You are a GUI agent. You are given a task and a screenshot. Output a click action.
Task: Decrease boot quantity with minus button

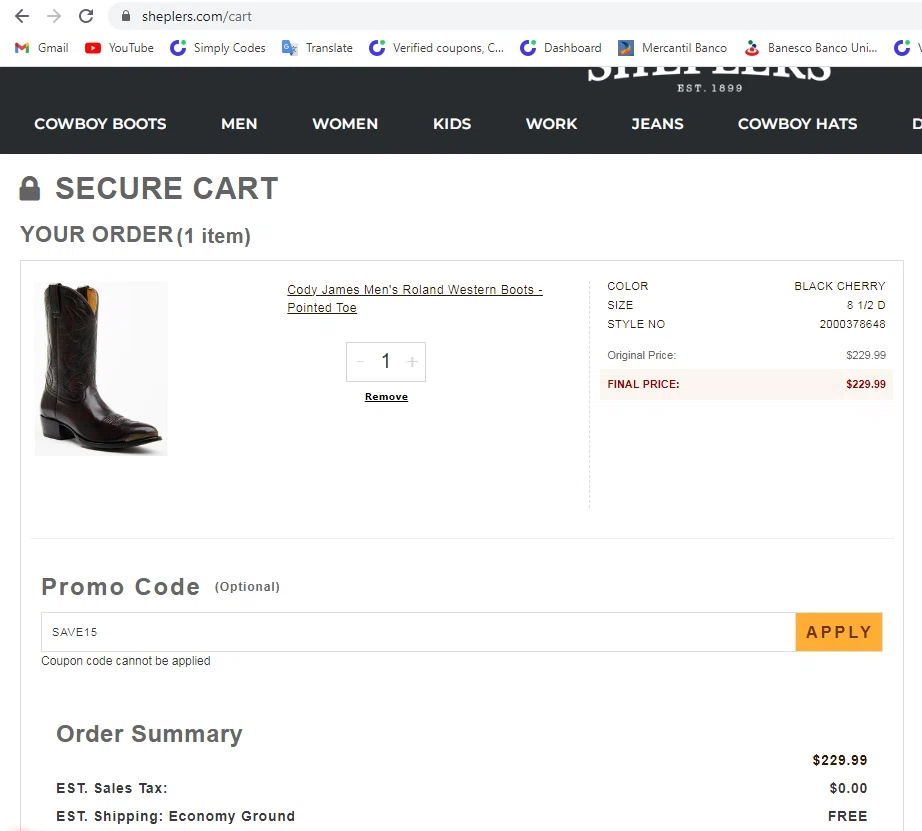[x=360, y=362]
